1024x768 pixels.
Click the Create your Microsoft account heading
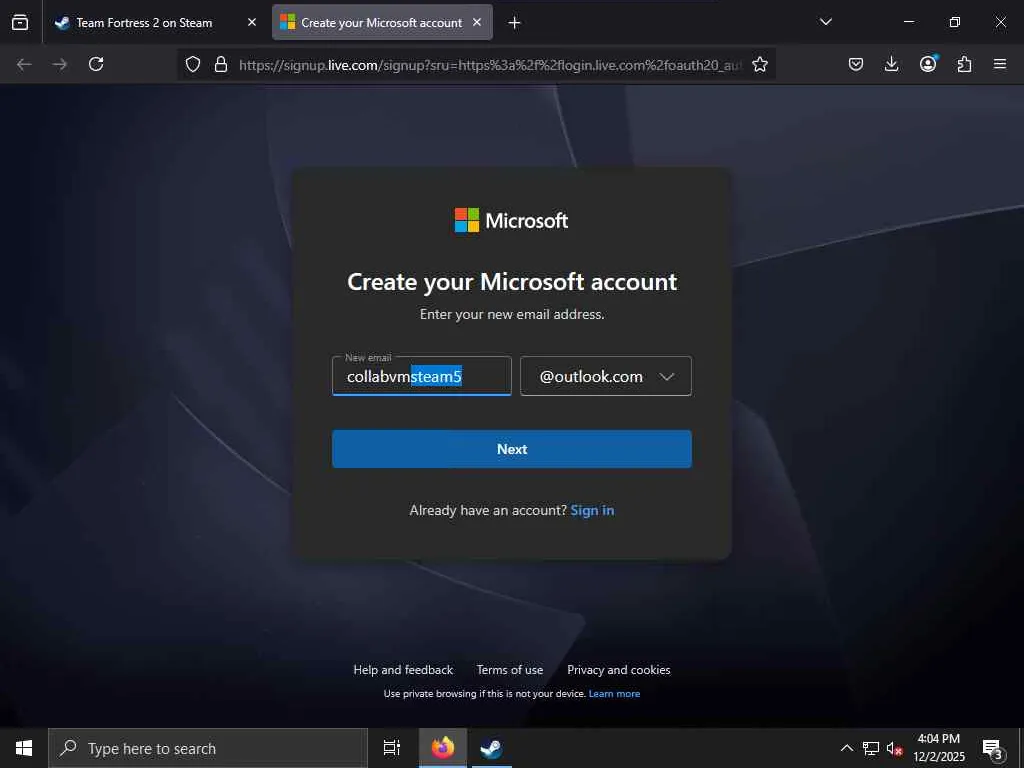click(x=512, y=281)
